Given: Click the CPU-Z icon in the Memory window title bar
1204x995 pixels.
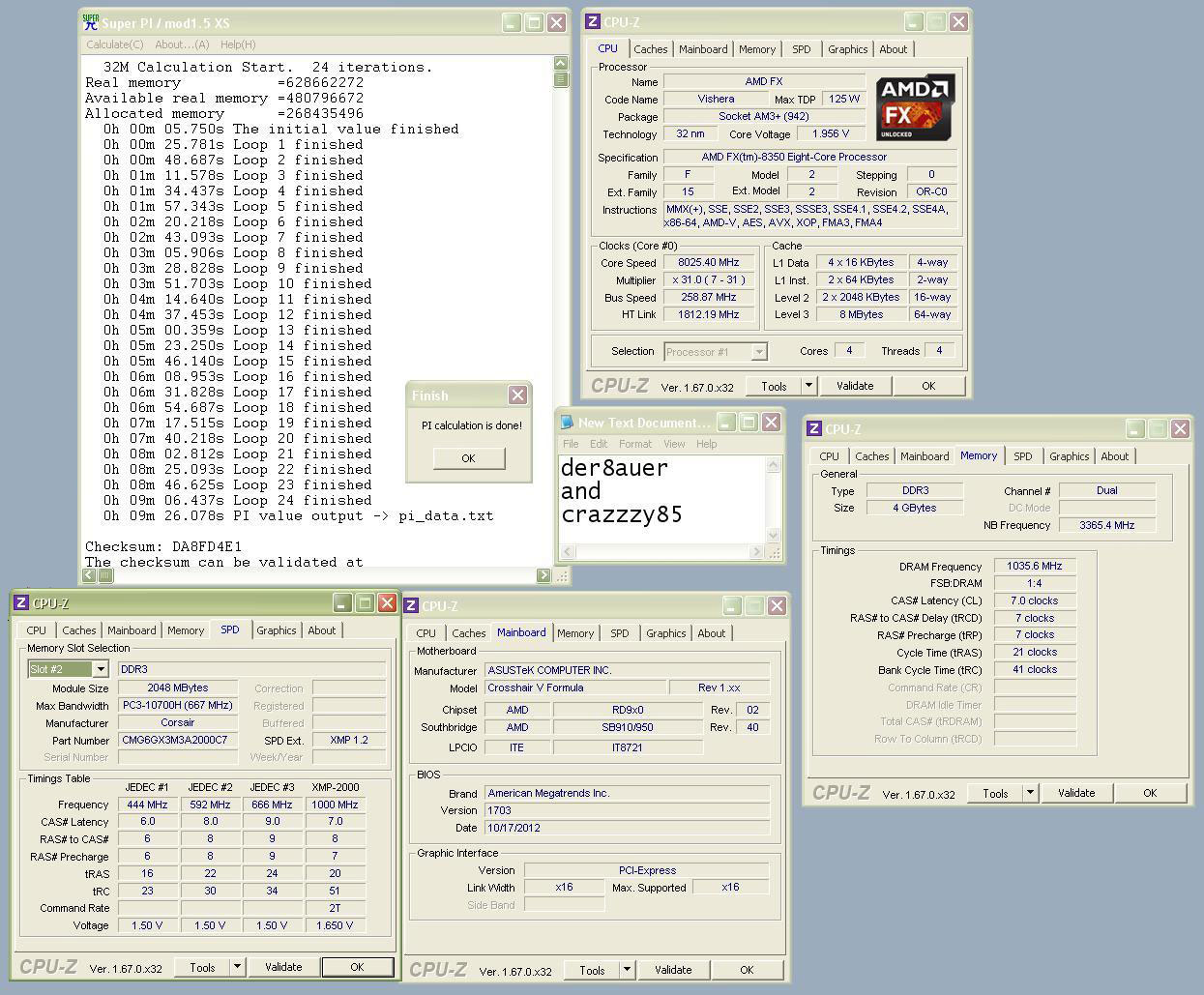Looking at the screenshot, I should (x=814, y=428).
